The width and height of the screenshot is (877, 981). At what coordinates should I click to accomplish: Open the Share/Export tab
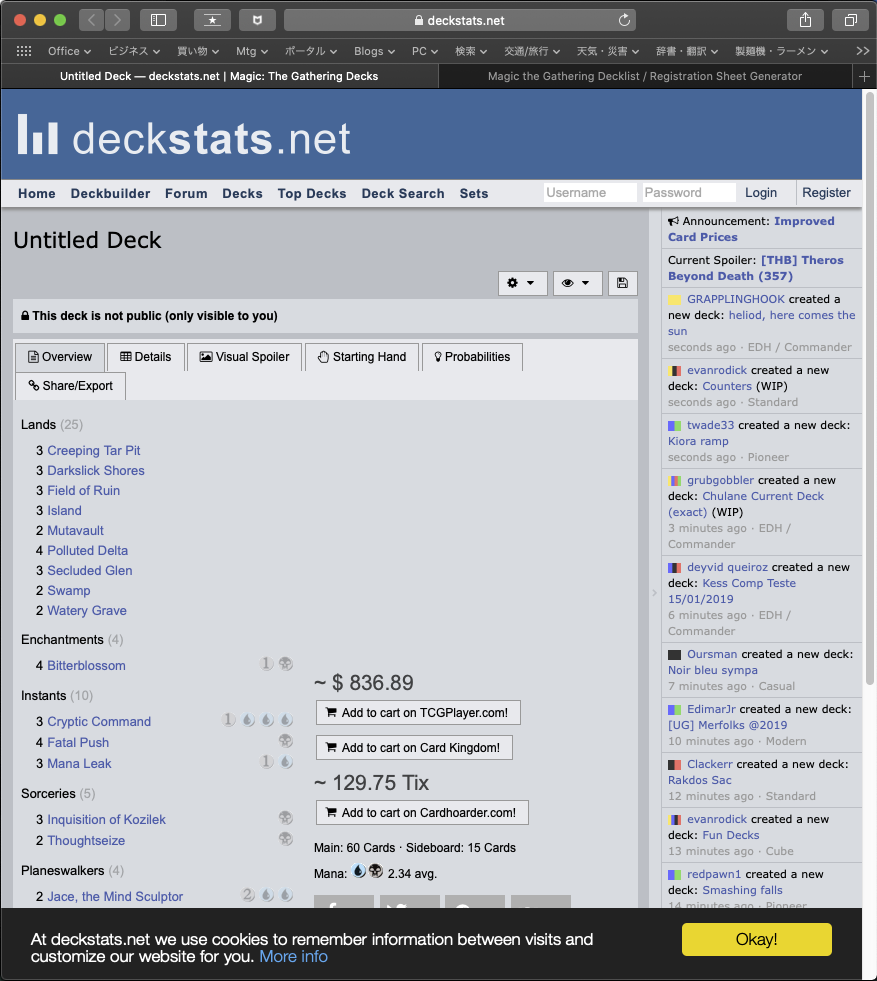pos(71,385)
